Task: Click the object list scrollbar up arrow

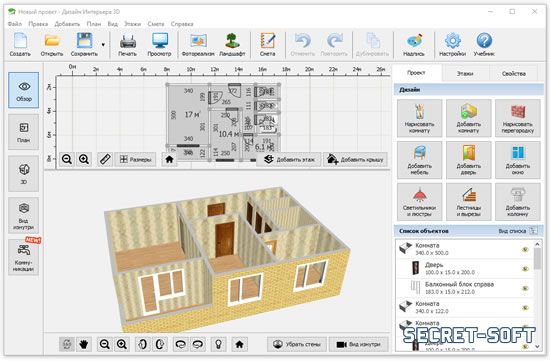Action: [537, 243]
